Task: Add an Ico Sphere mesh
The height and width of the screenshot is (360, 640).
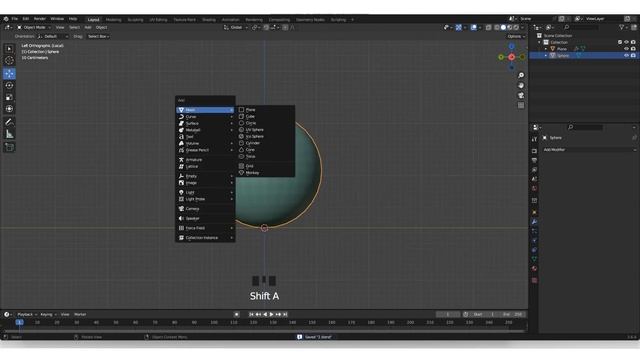Action: pos(265,136)
